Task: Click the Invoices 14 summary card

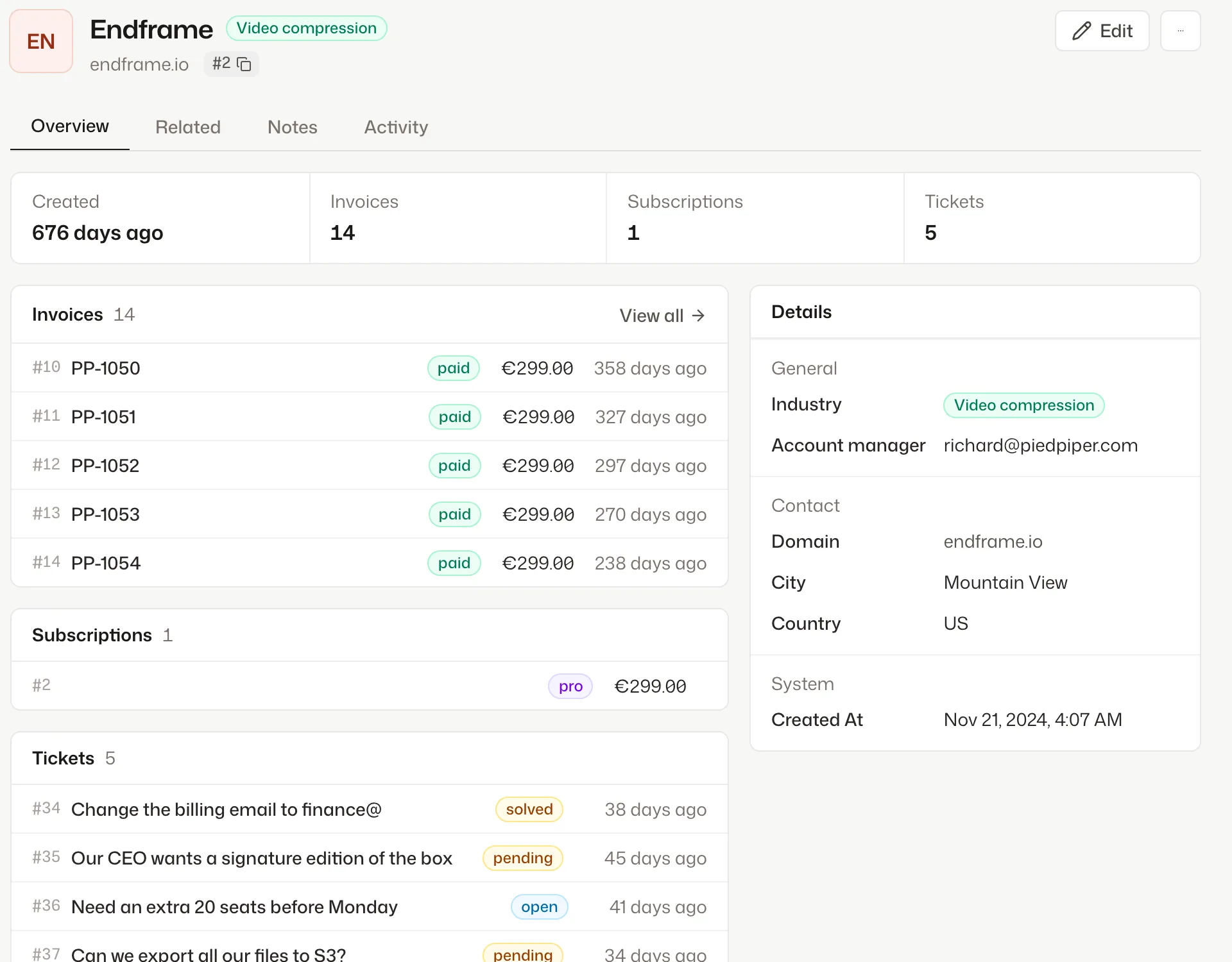Action: pos(458,218)
